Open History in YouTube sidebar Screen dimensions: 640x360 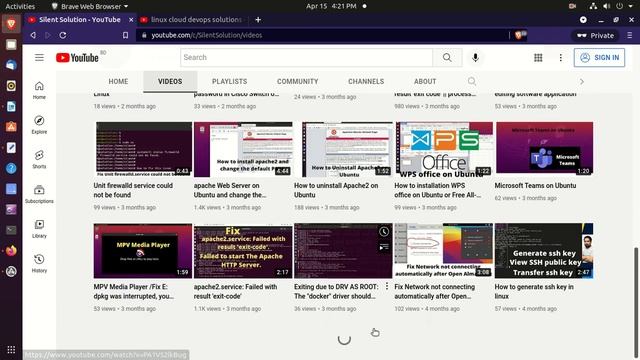39,264
